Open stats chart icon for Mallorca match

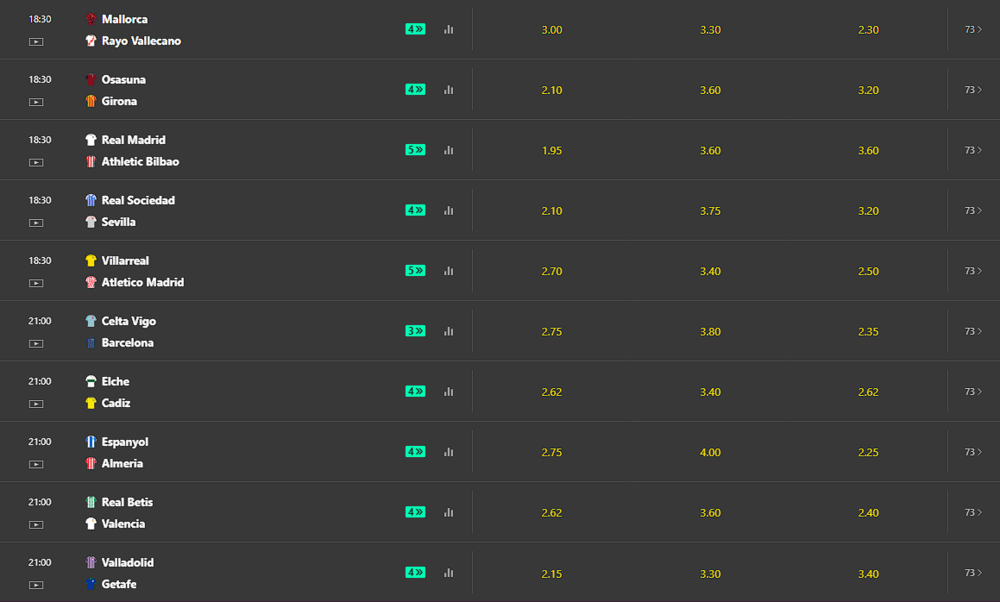pos(448,30)
